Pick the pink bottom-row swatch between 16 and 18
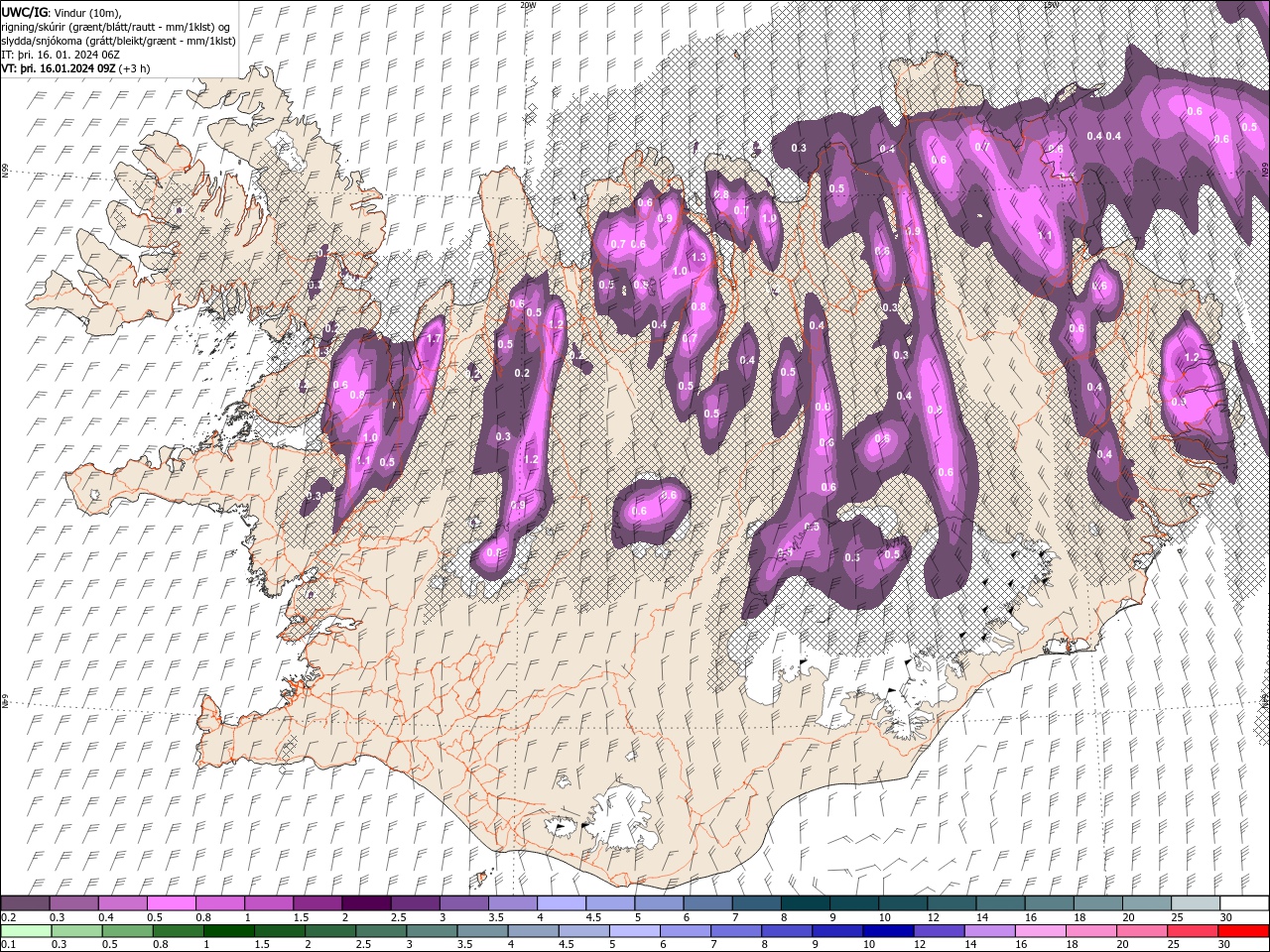 pos(1041,931)
